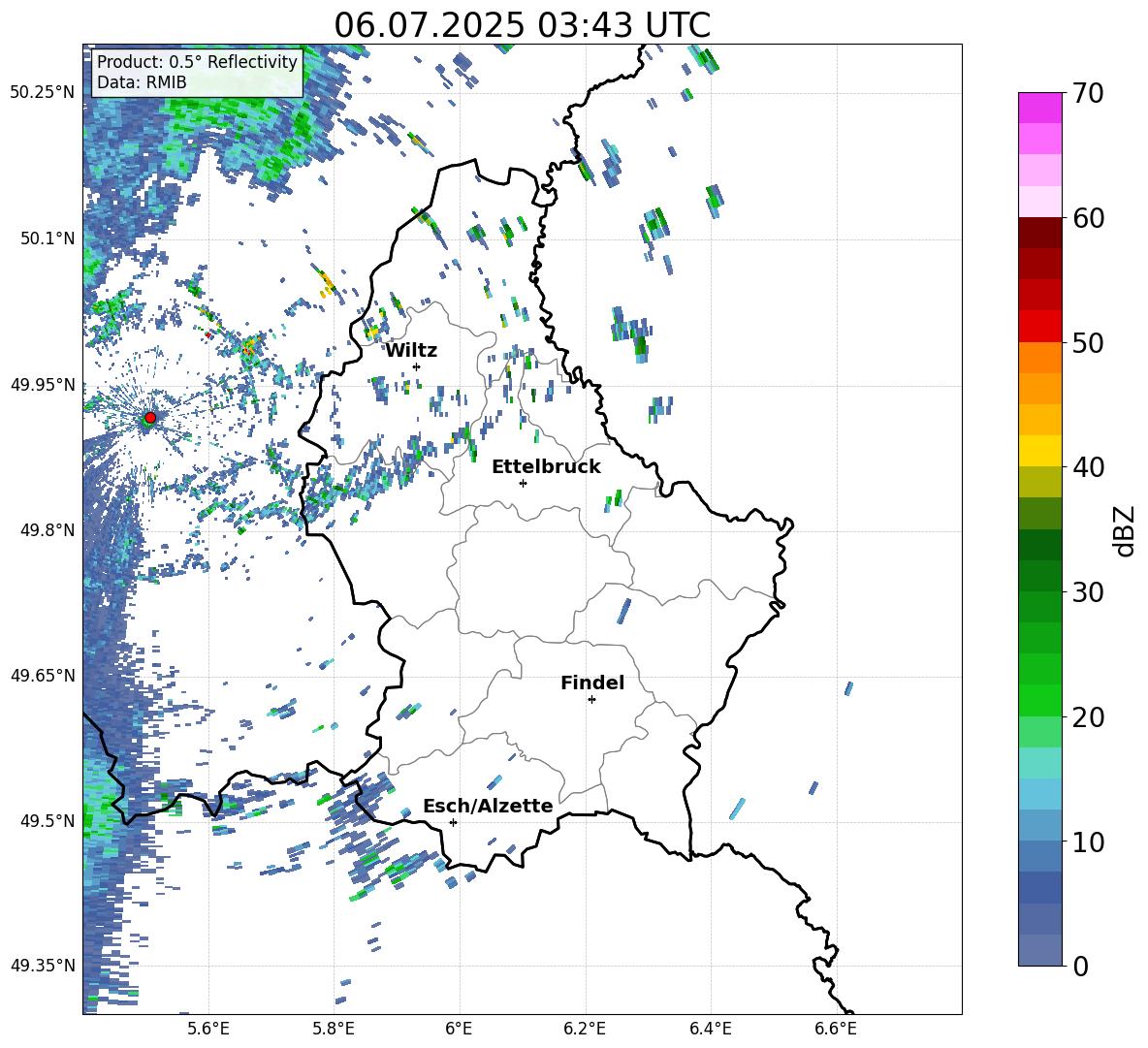Pick the magenta swatch atop the colorbar
This screenshot has height=1048, width=1148.
1039,108
